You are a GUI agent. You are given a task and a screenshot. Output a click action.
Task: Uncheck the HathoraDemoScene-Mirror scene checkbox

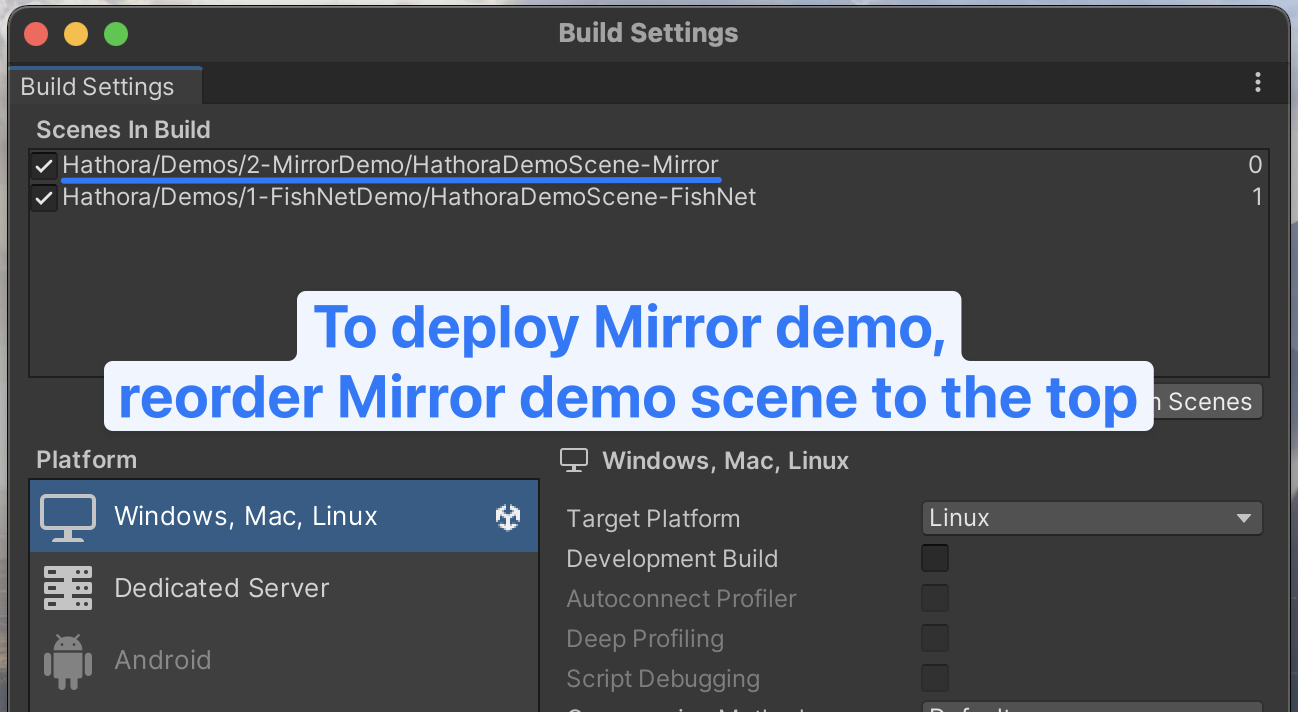pyautogui.click(x=44, y=166)
